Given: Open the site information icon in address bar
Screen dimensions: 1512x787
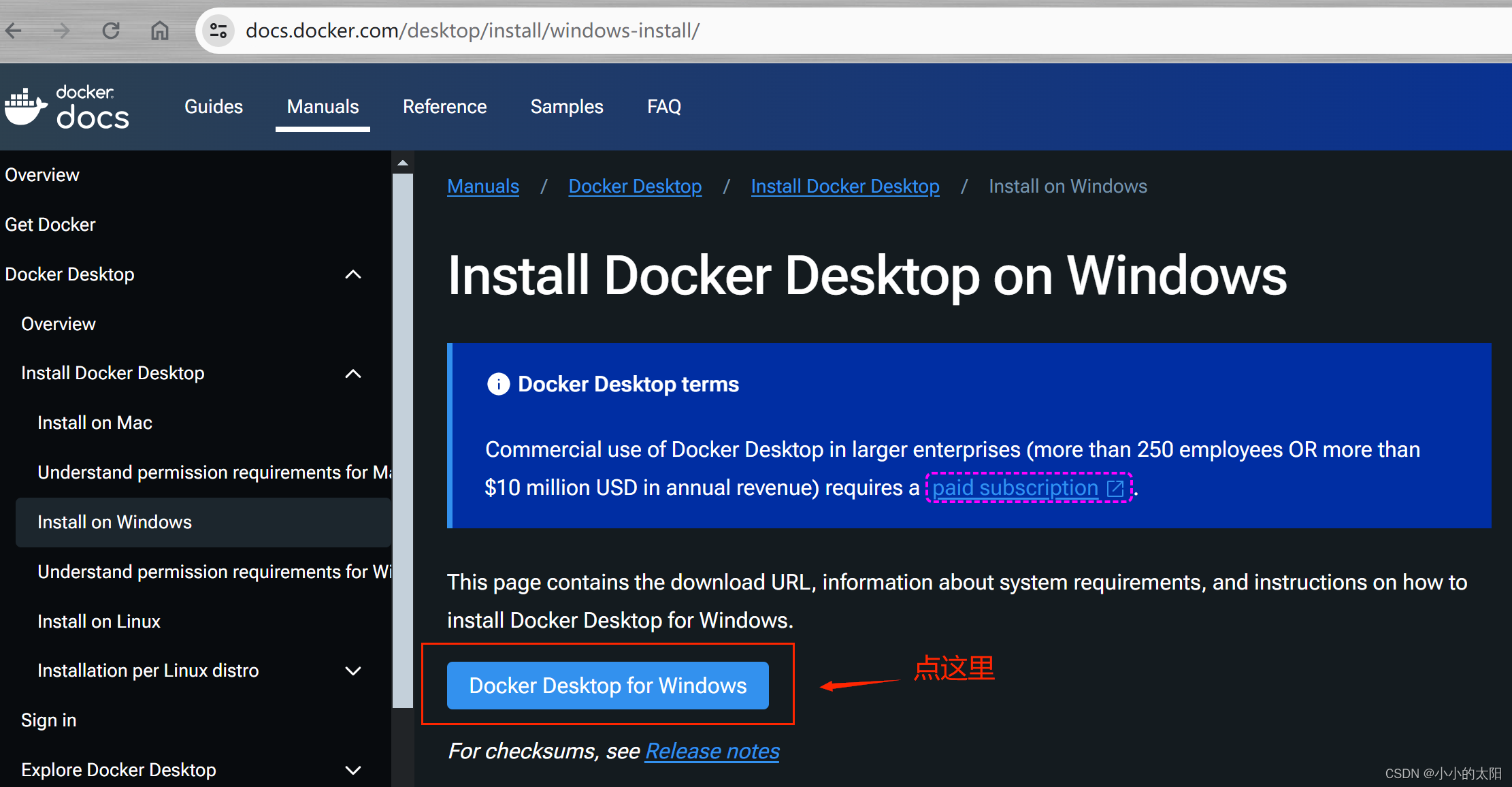Looking at the screenshot, I should coord(218,31).
